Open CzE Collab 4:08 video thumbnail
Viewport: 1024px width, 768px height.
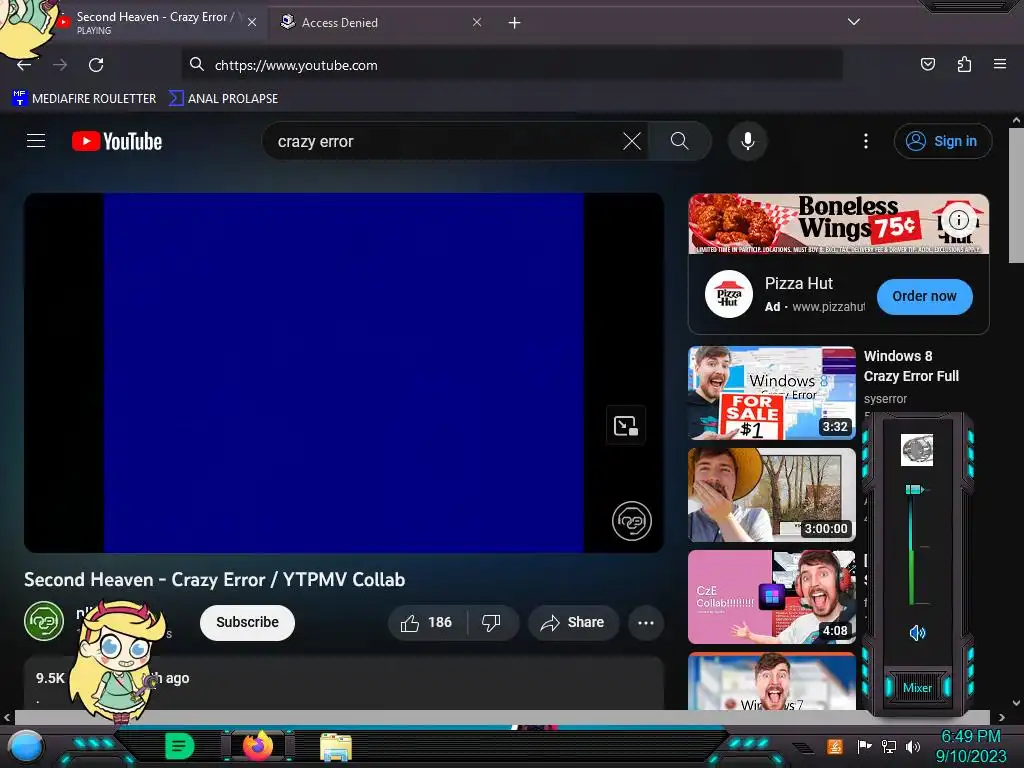coord(771,597)
